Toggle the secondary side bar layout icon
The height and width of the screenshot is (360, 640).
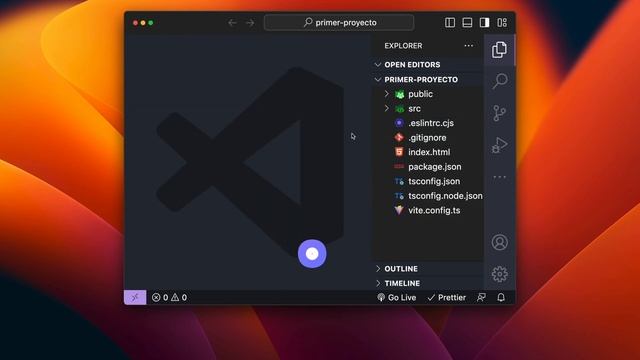point(484,22)
